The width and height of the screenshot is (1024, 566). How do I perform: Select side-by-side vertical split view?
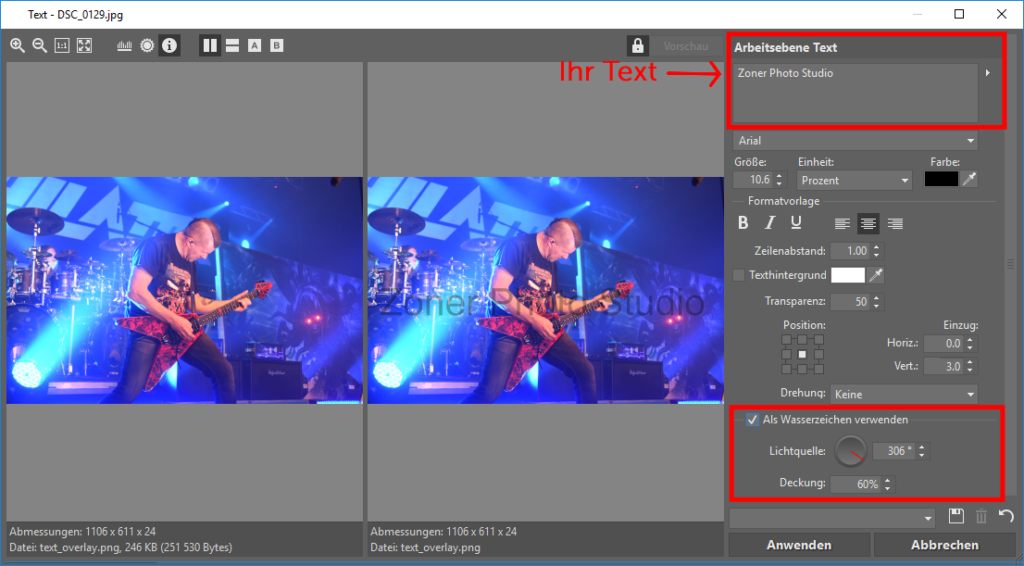click(210, 46)
